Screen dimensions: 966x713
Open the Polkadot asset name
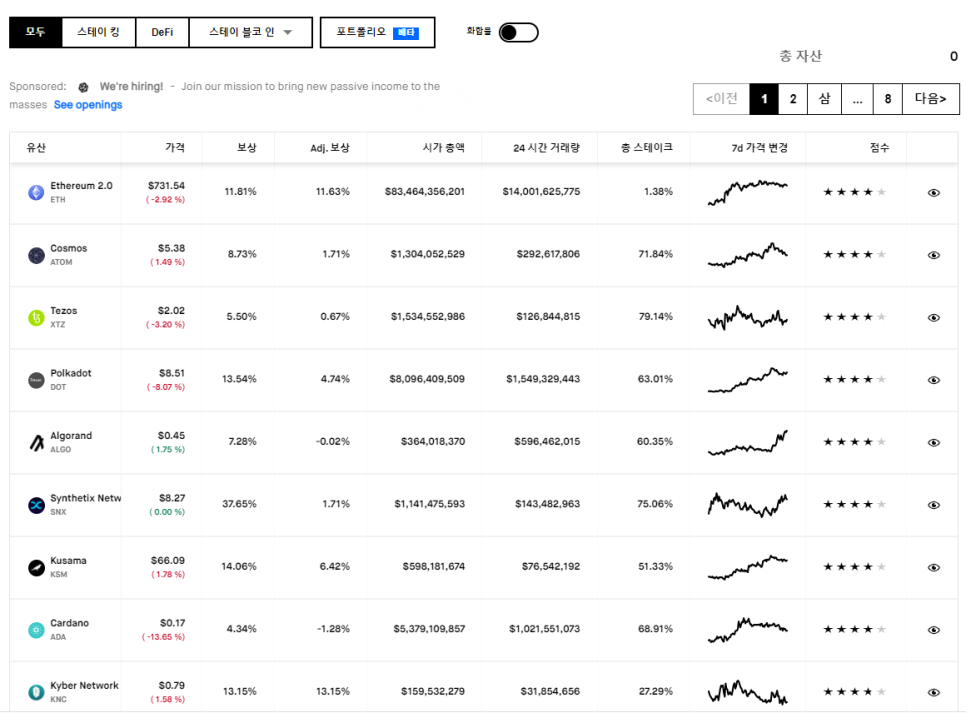pos(71,373)
